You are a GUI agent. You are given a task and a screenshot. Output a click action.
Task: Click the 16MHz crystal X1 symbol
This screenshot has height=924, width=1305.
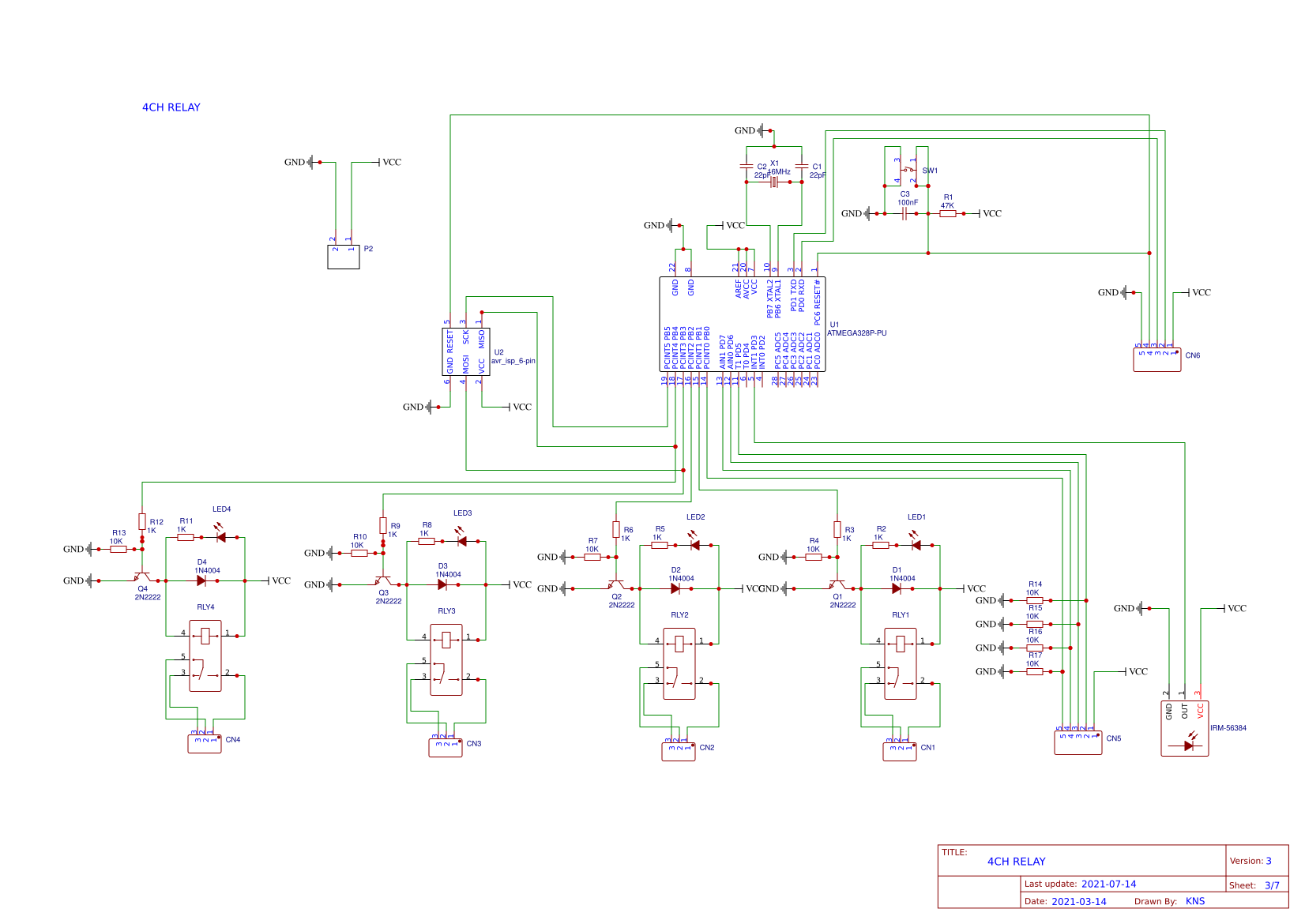[x=774, y=182]
